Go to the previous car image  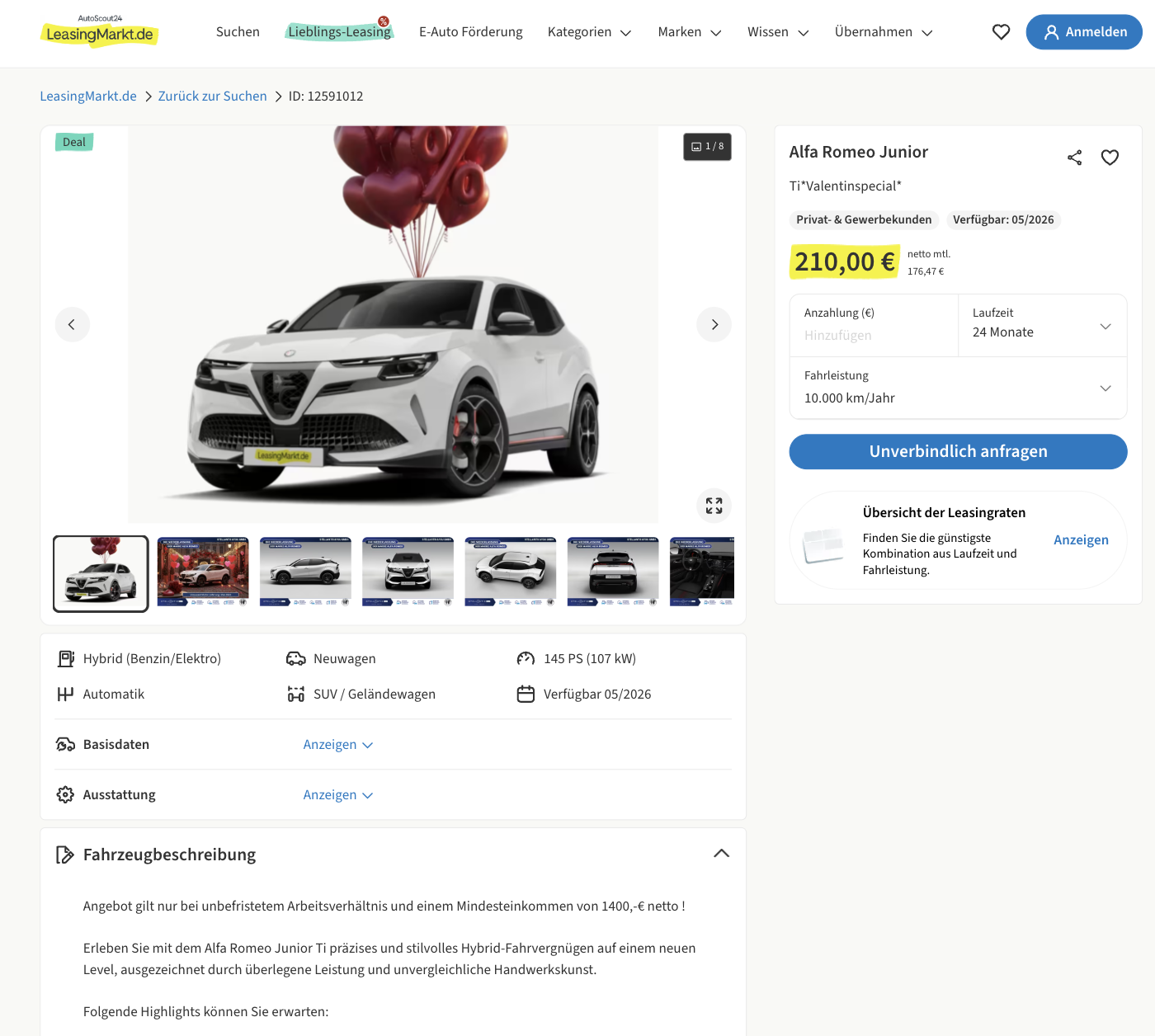(73, 325)
